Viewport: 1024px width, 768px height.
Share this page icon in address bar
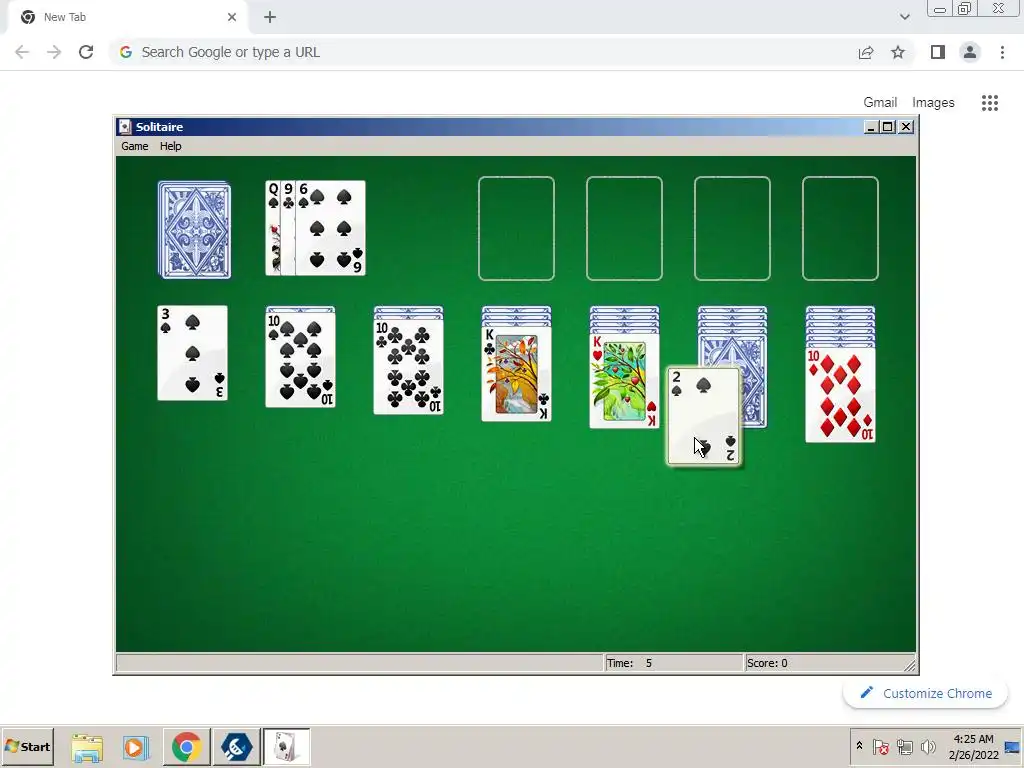[866, 52]
